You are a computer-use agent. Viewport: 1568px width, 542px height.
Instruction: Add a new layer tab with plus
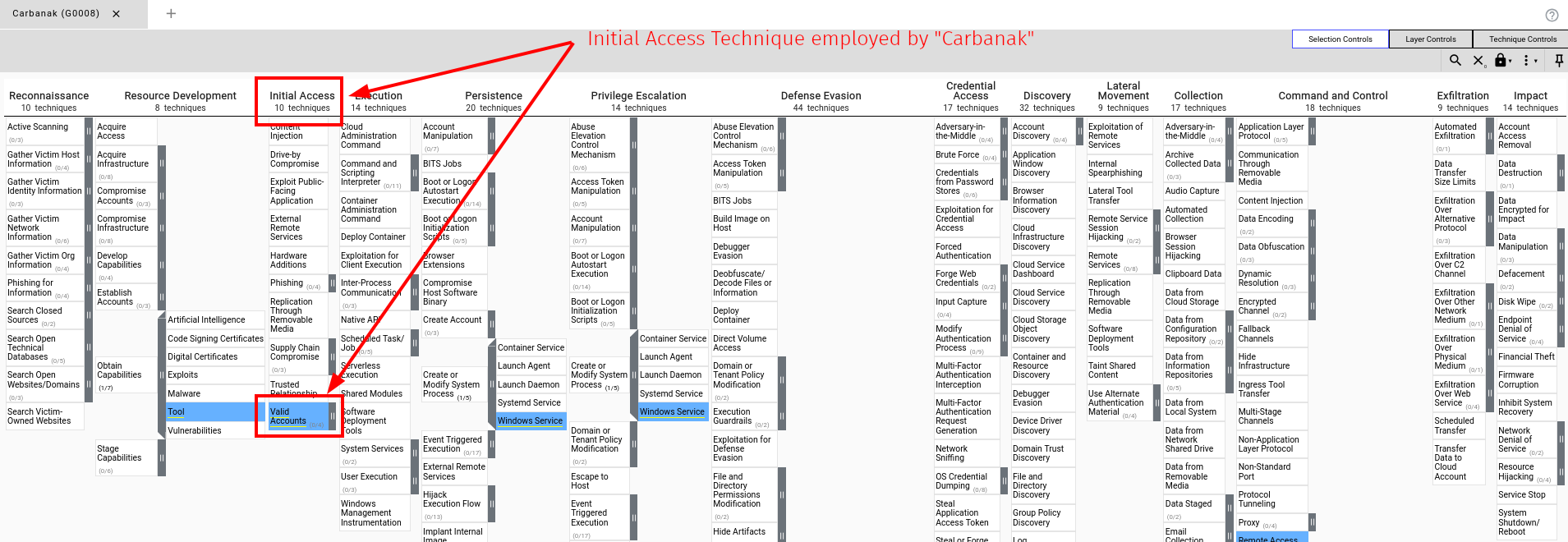[171, 13]
